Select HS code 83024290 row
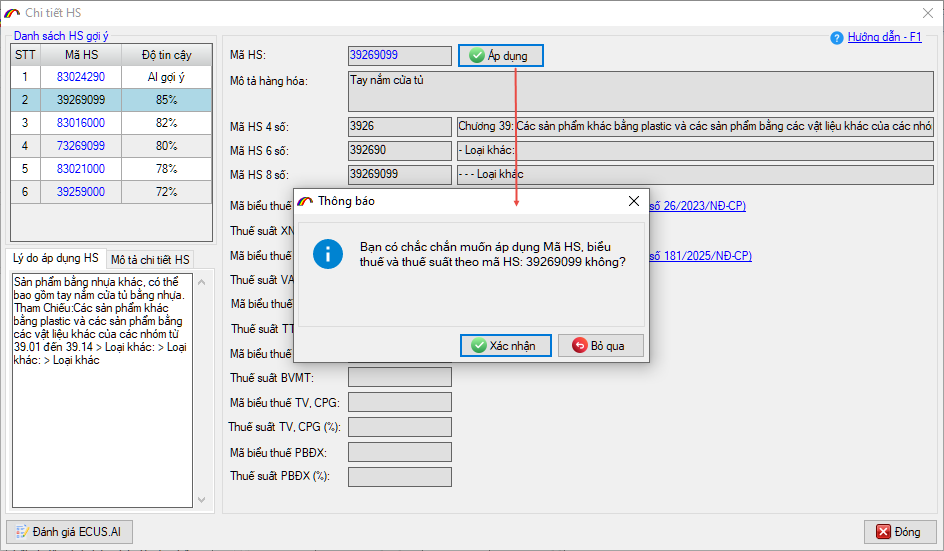The width and height of the screenshot is (944, 551). [x=80, y=77]
